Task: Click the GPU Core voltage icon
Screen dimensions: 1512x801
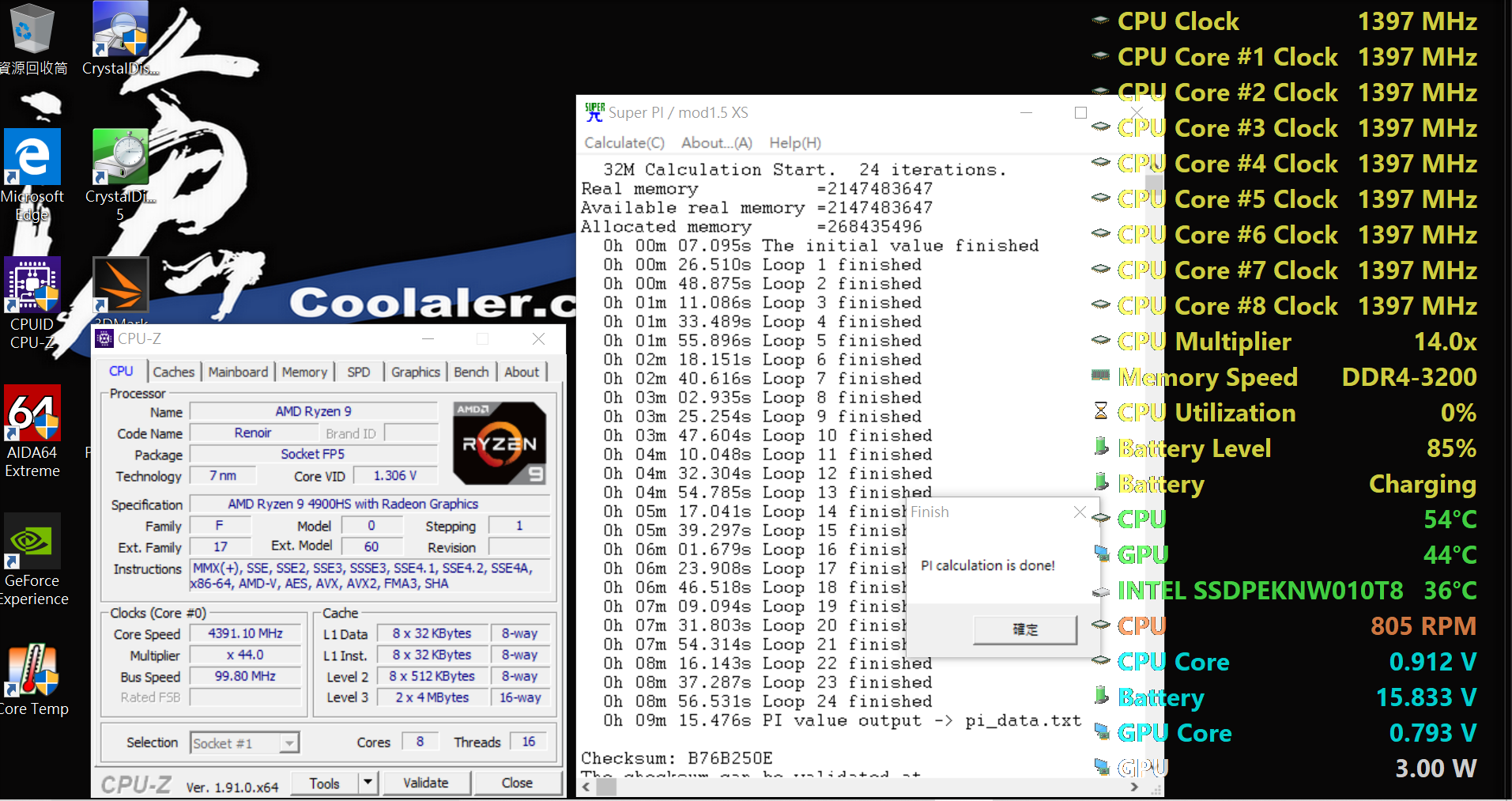Action: click(x=1101, y=731)
